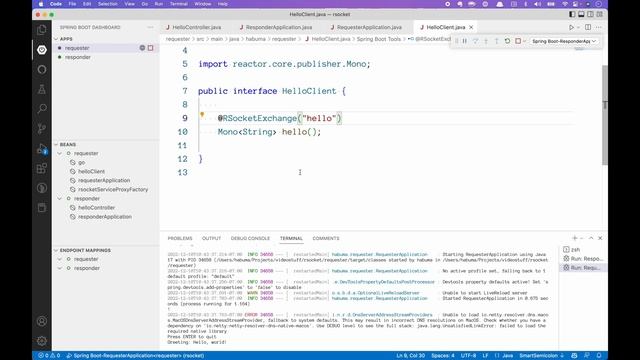Open the stop button dropdown in debug toolbar
Image resolution: width=640 pixels, height=360 pixels.
click(524, 41)
